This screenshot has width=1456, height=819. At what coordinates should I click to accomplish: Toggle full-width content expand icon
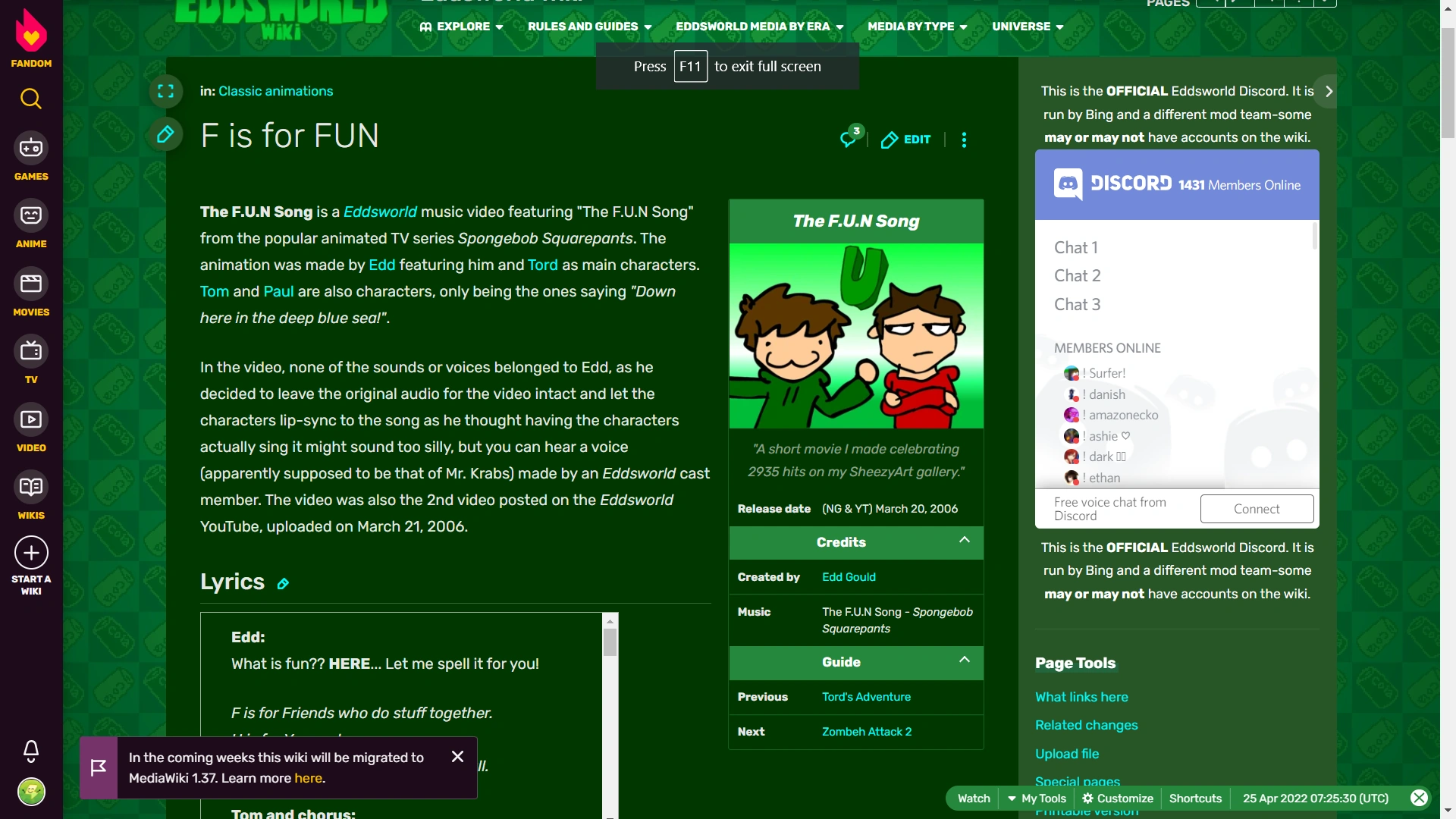pos(165,92)
